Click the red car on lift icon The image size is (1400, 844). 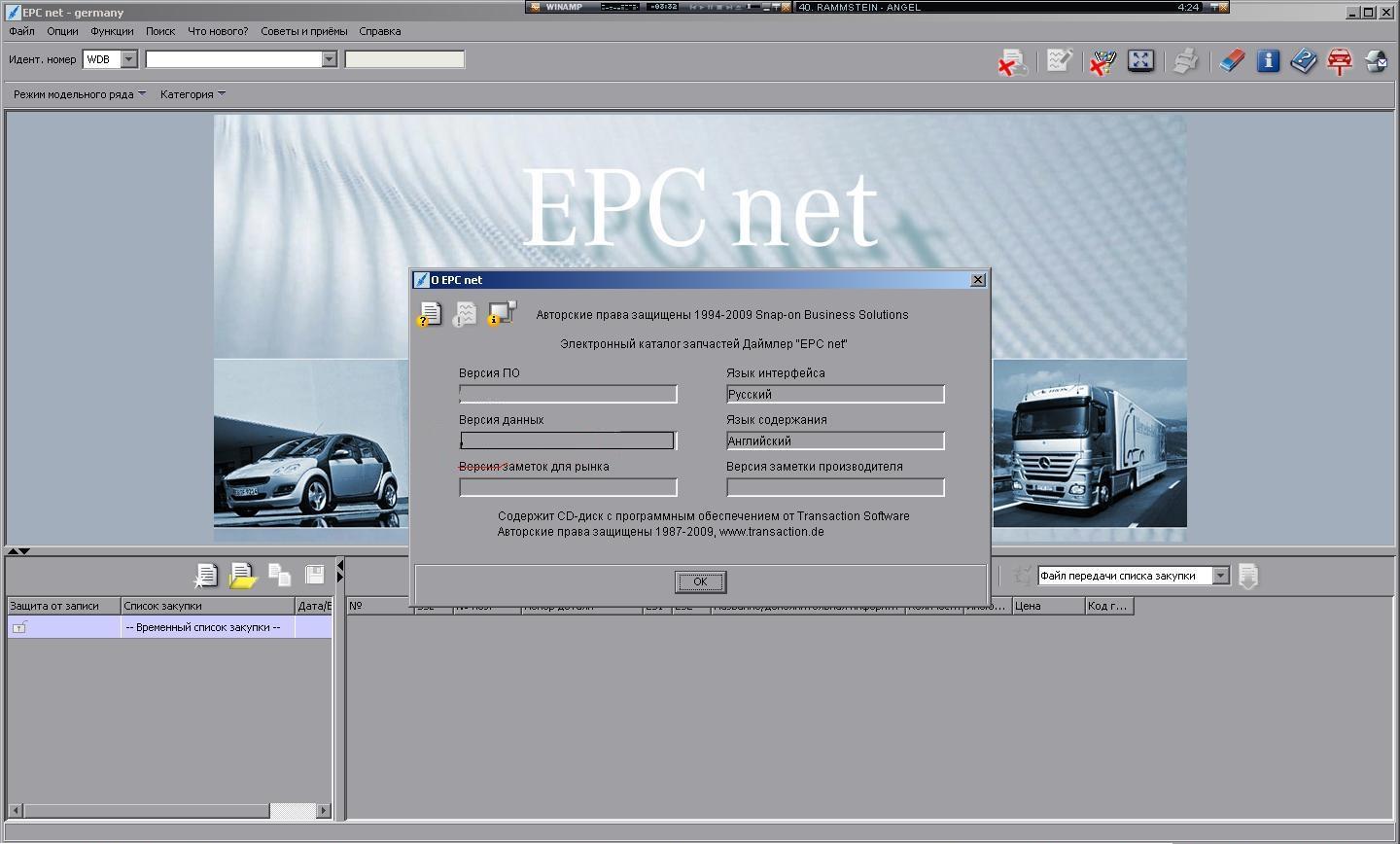pyautogui.click(x=1340, y=61)
